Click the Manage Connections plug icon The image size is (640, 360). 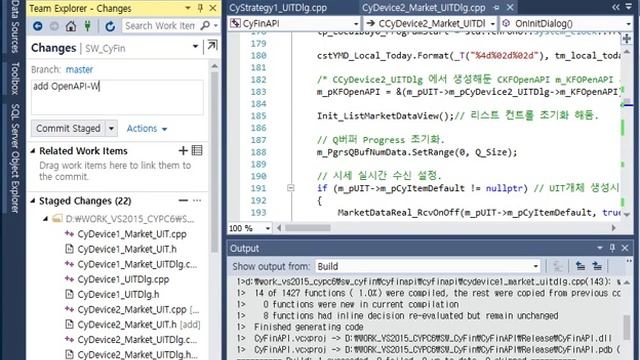click(87, 26)
